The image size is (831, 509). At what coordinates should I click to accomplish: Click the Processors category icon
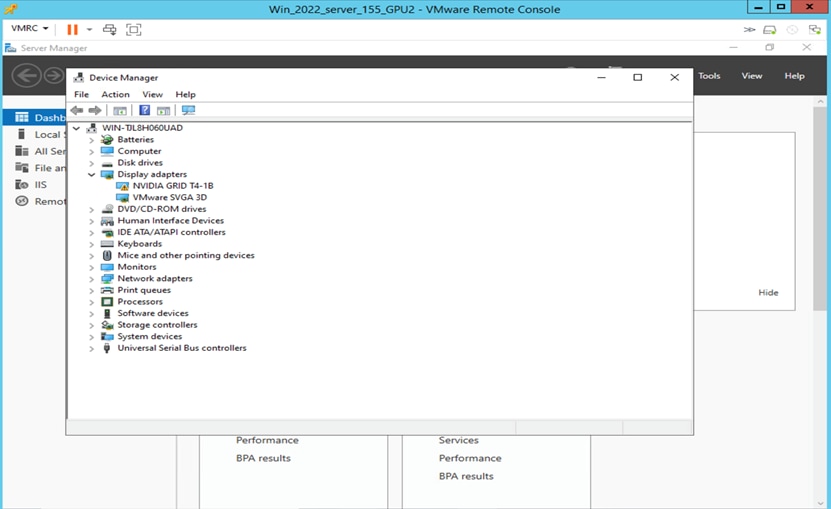click(107, 302)
